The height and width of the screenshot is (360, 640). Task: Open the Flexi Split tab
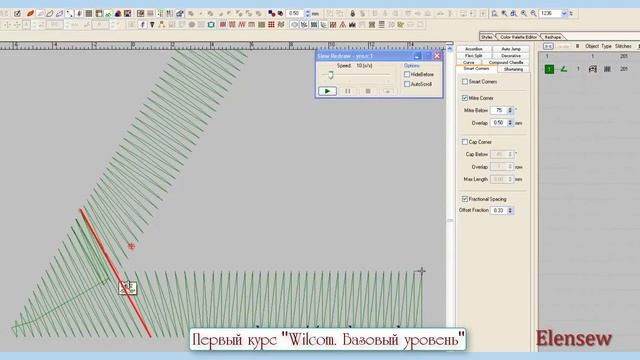pos(473,56)
